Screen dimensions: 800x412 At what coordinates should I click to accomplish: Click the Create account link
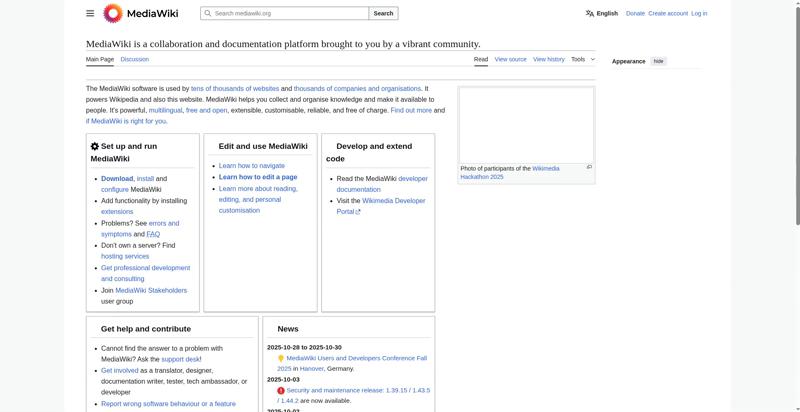click(x=668, y=13)
